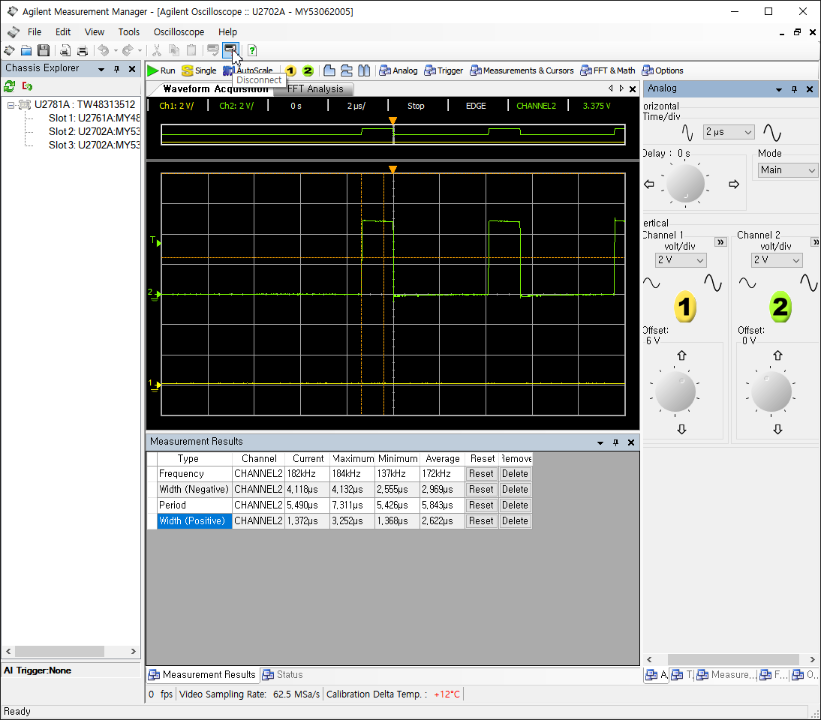Click the horizontal Delay knob
This screenshot has width=821, height=720.
[685, 184]
